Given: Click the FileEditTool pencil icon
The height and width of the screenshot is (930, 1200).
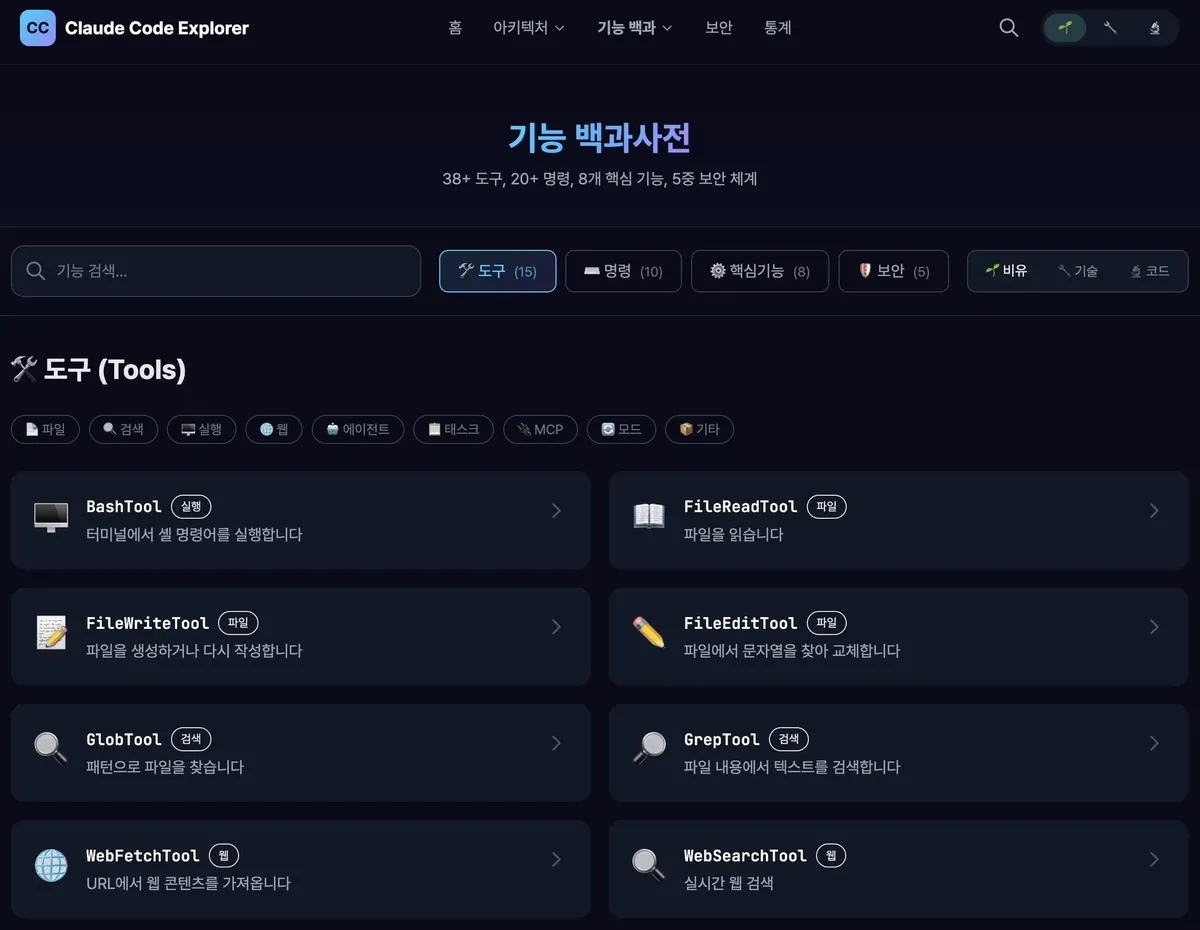Looking at the screenshot, I should [649, 632].
